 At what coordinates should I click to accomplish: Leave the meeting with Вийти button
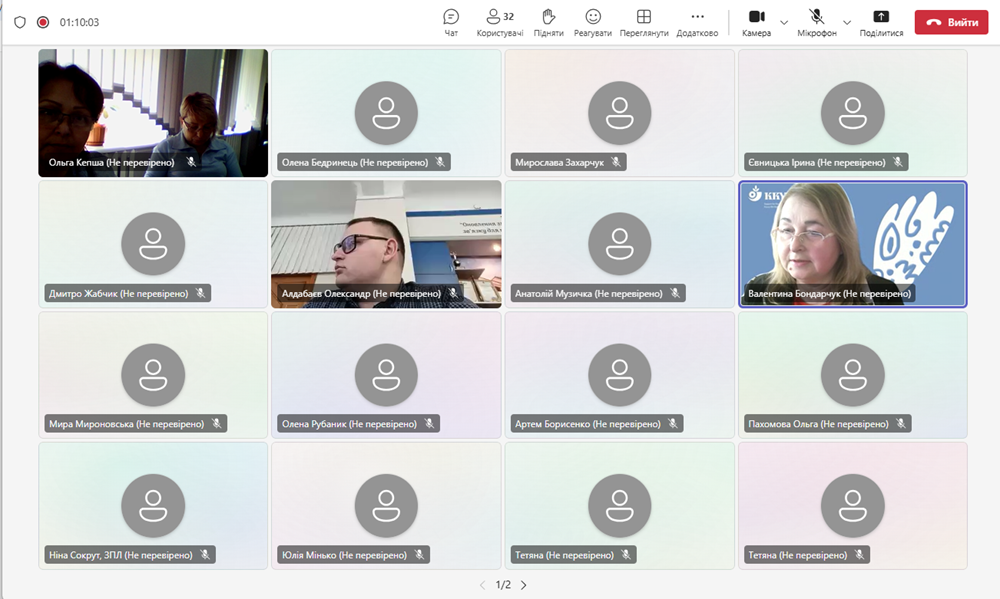coord(951,22)
